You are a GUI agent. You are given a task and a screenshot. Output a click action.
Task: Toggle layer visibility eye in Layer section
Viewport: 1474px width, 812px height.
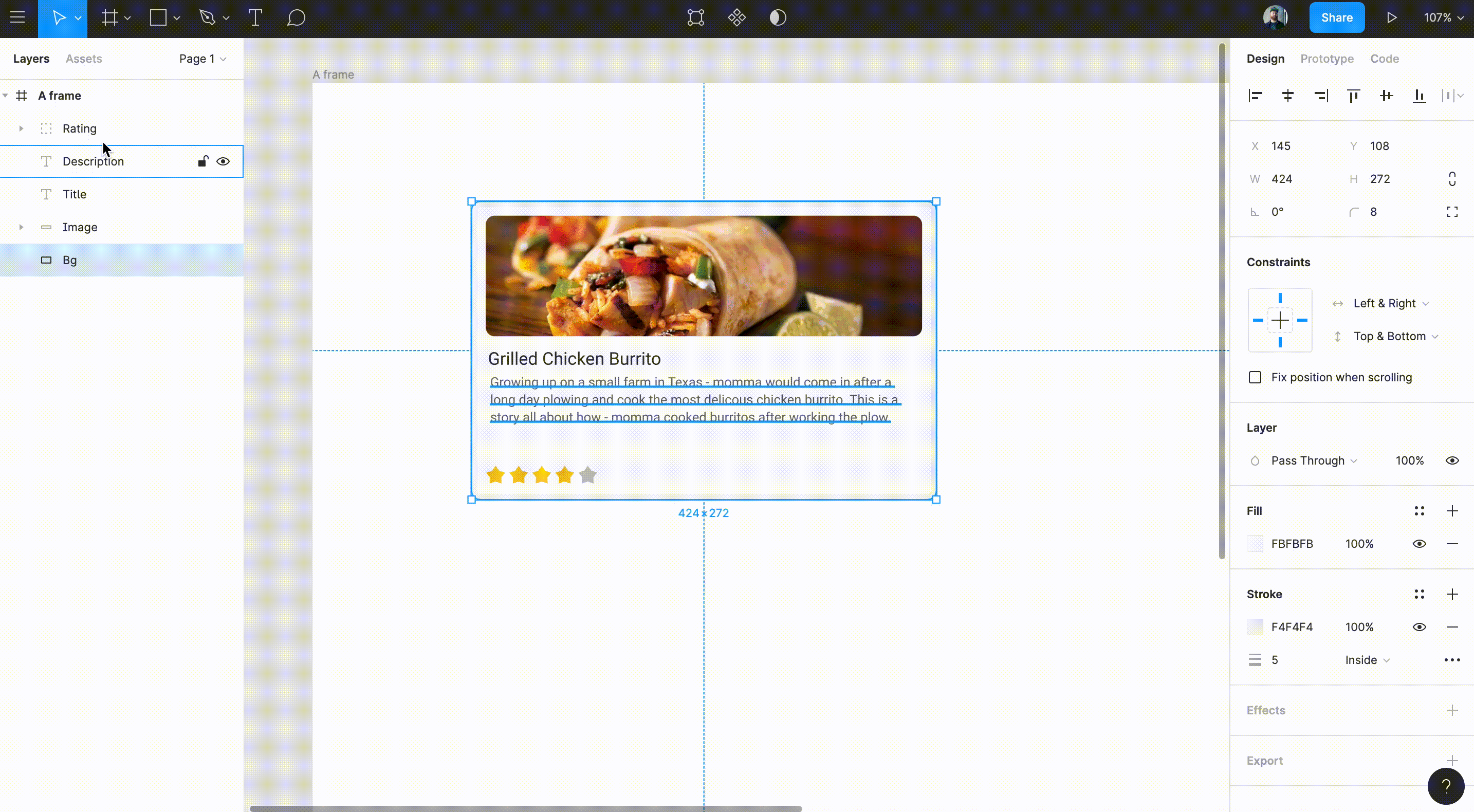click(1452, 460)
